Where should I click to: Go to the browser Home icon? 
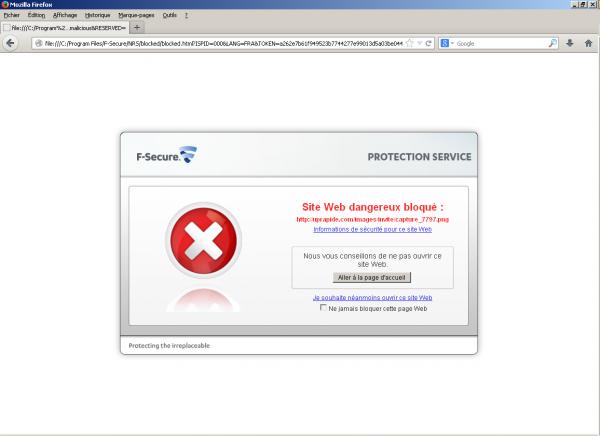(589, 43)
